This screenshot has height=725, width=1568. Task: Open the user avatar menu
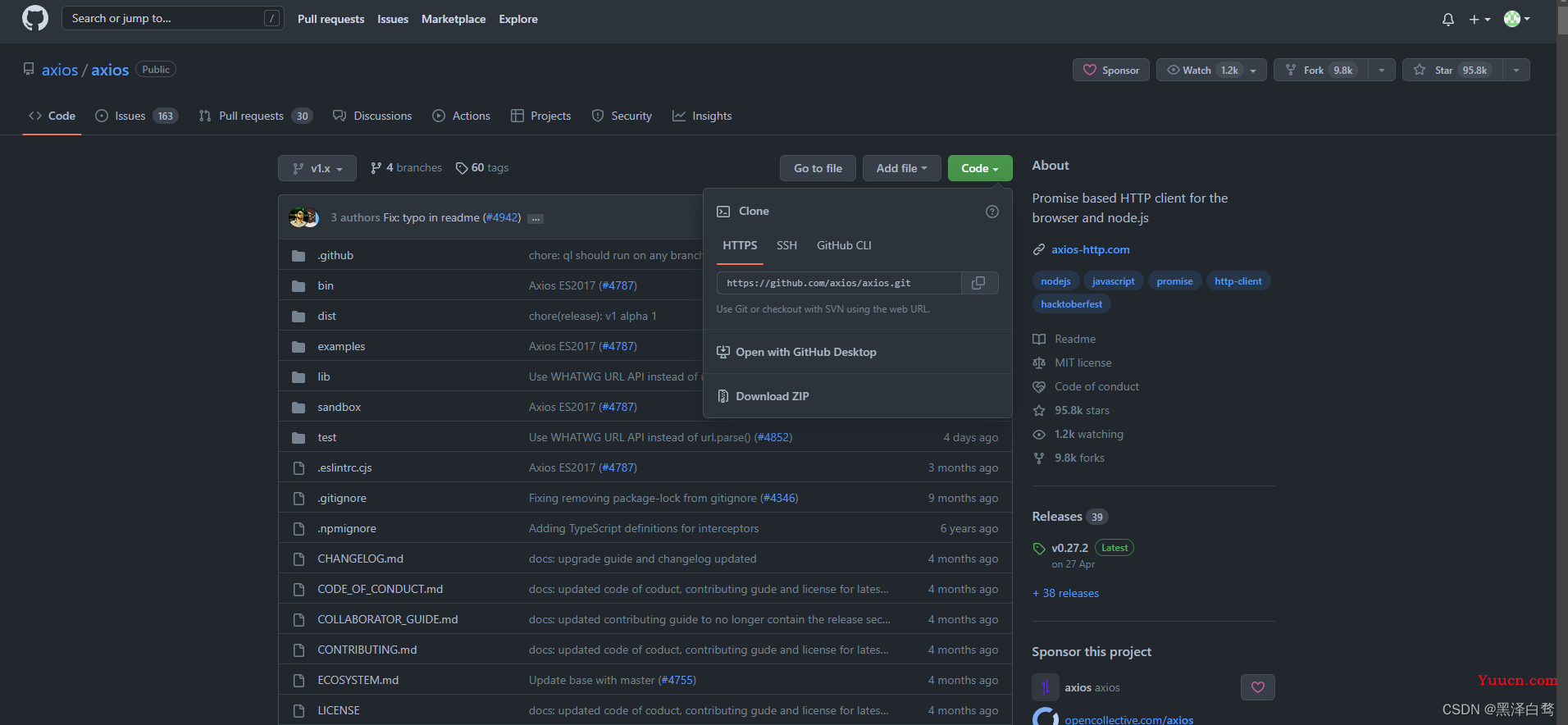1517,19
